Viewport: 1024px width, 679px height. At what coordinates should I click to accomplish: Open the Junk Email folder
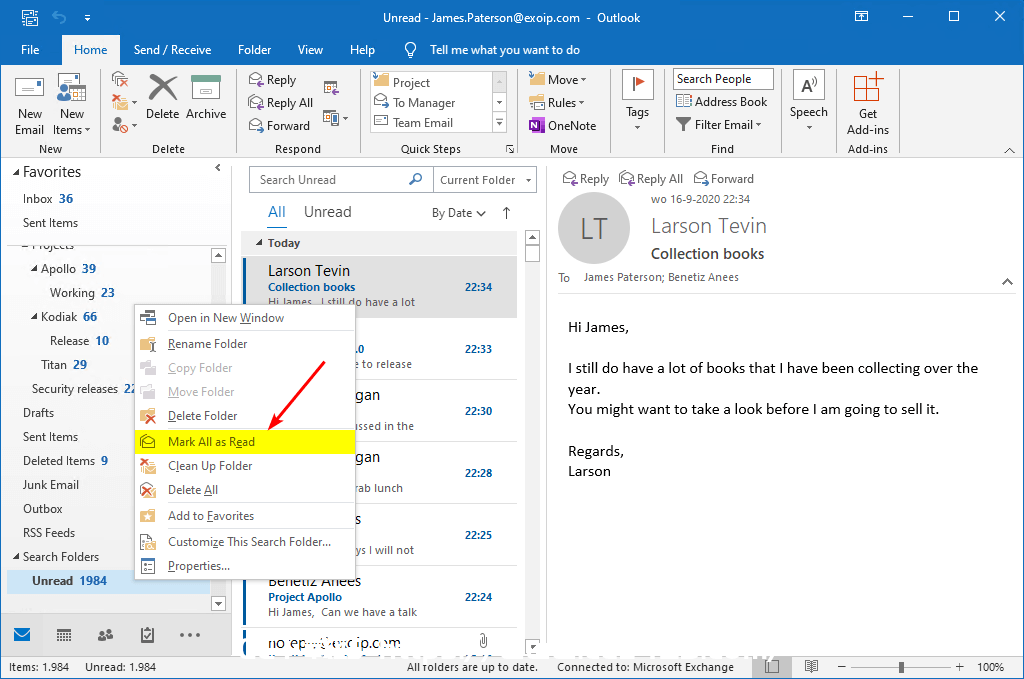pyautogui.click(x=51, y=484)
